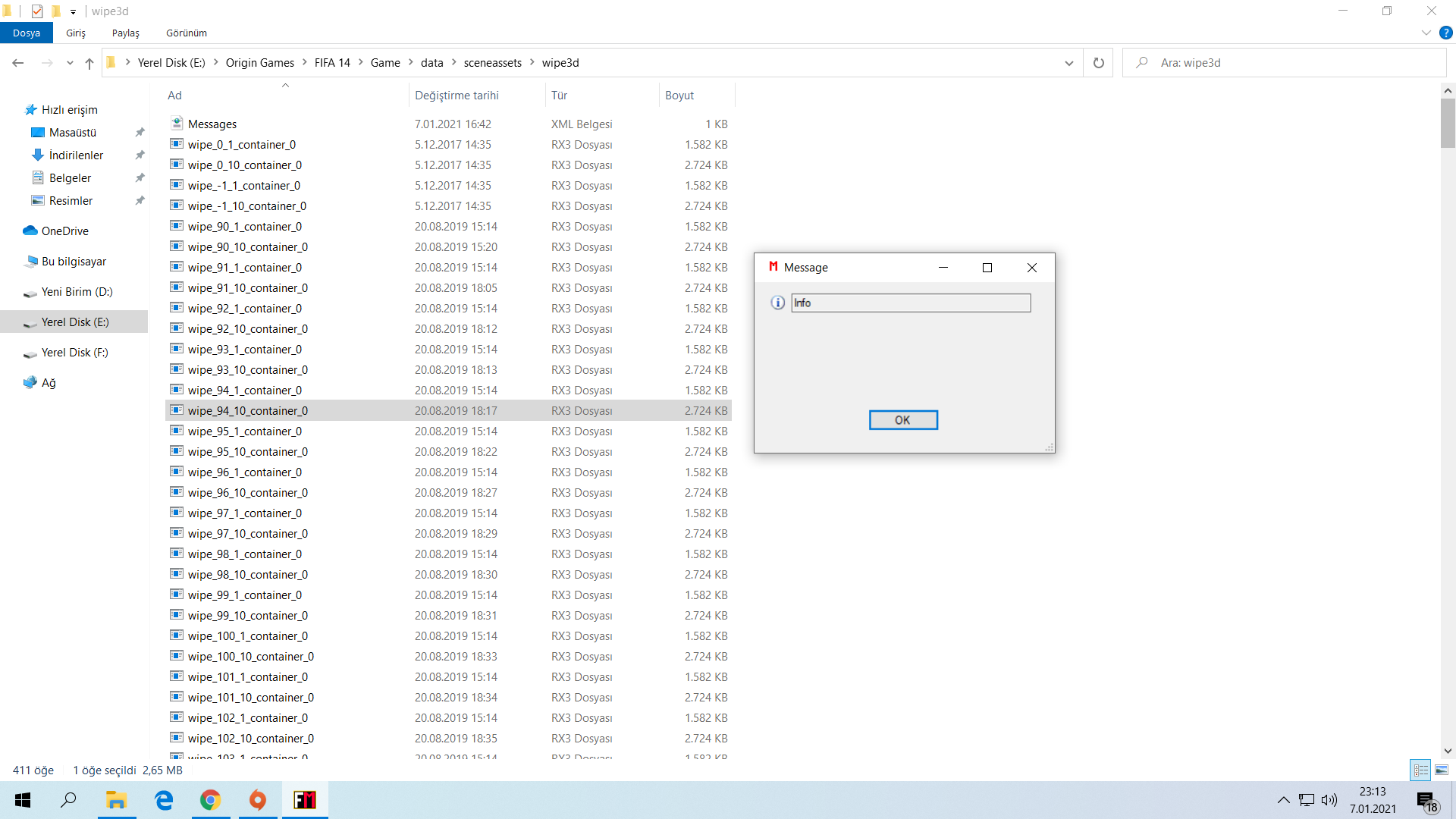Click the Up directory arrow
The image size is (1456, 819).
point(89,63)
